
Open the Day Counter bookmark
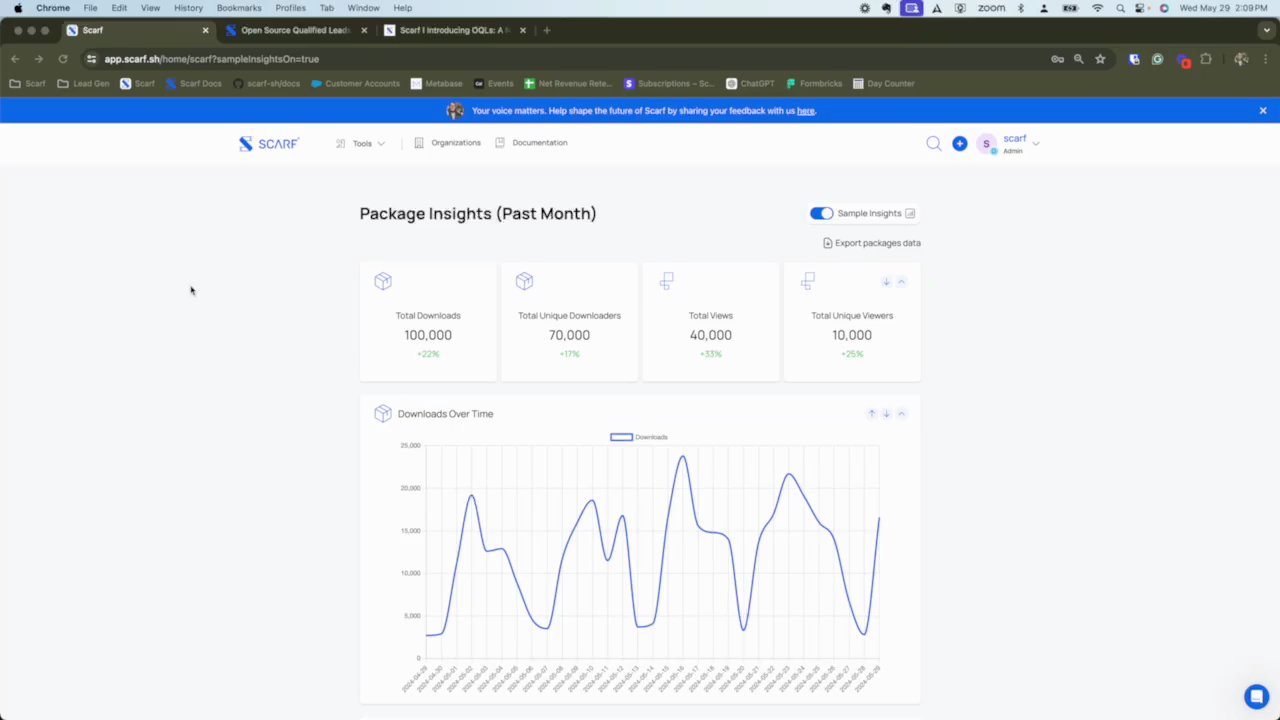coord(883,84)
